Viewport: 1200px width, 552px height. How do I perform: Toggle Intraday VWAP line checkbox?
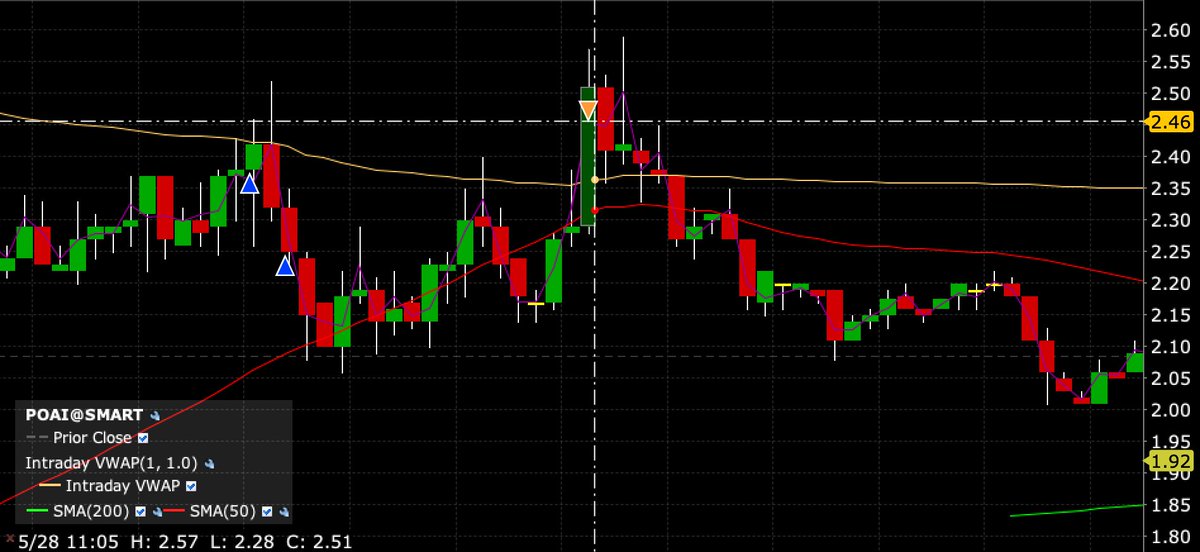point(191,487)
